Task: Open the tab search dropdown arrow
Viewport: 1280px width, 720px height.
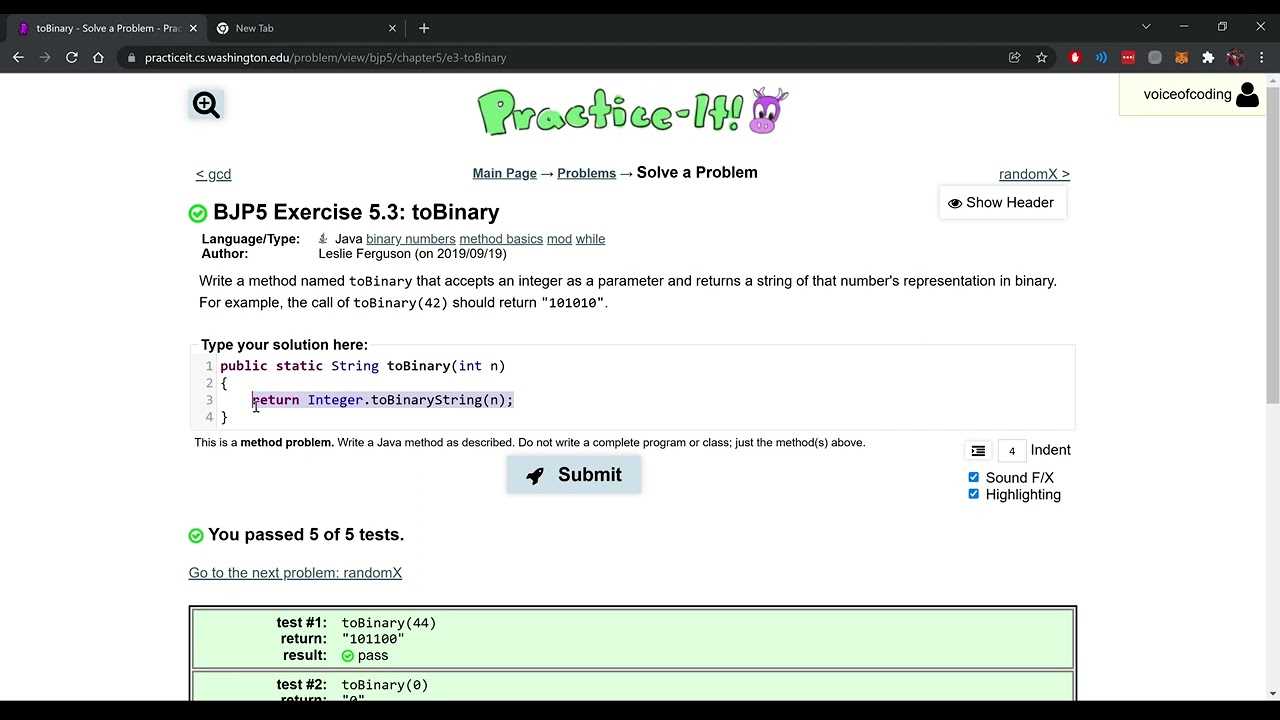Action: point(1146,27)
